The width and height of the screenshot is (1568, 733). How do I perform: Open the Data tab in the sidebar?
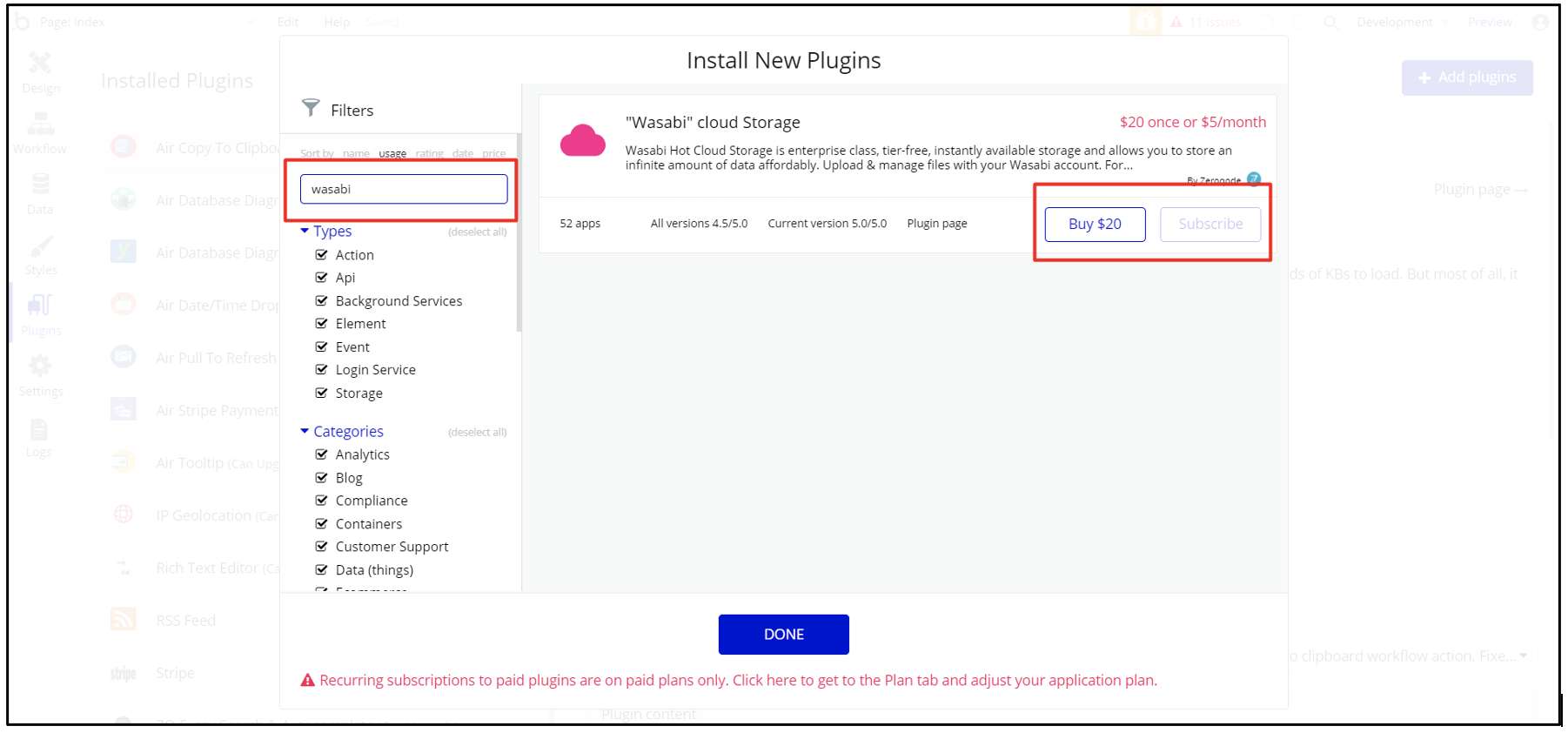point(40,194)
